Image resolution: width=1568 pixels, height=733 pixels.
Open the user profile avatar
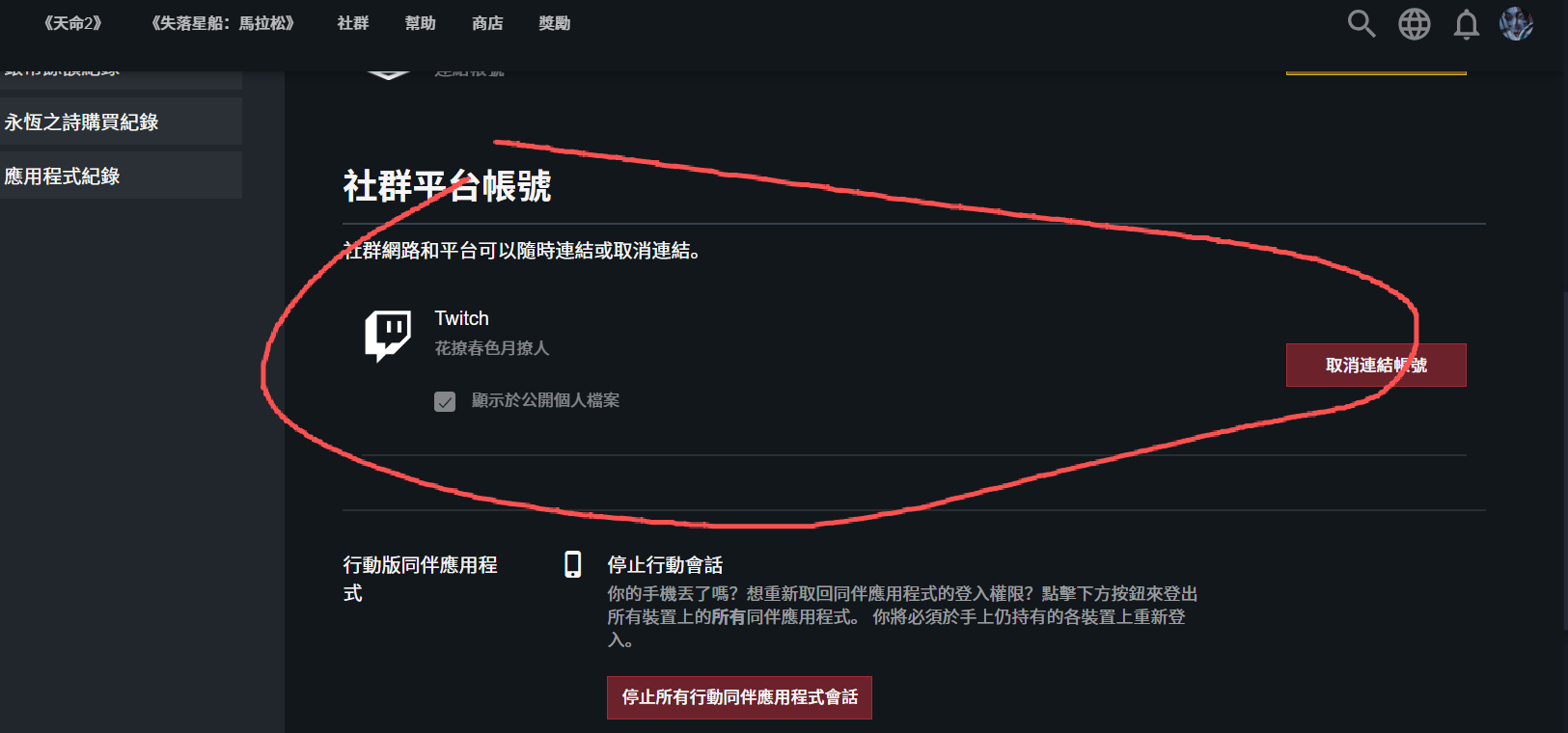point(1516,23)
